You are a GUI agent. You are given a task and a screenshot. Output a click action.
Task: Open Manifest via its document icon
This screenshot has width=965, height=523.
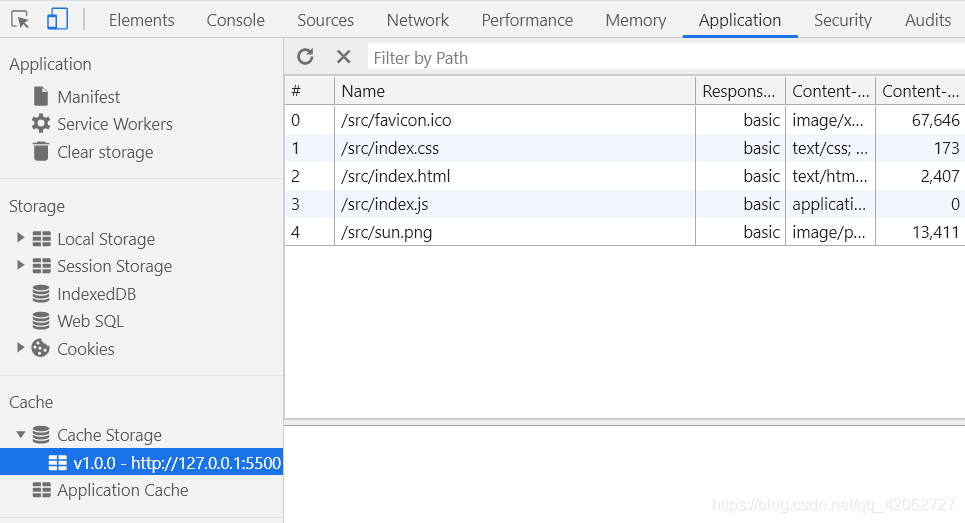tap(41, 96)
